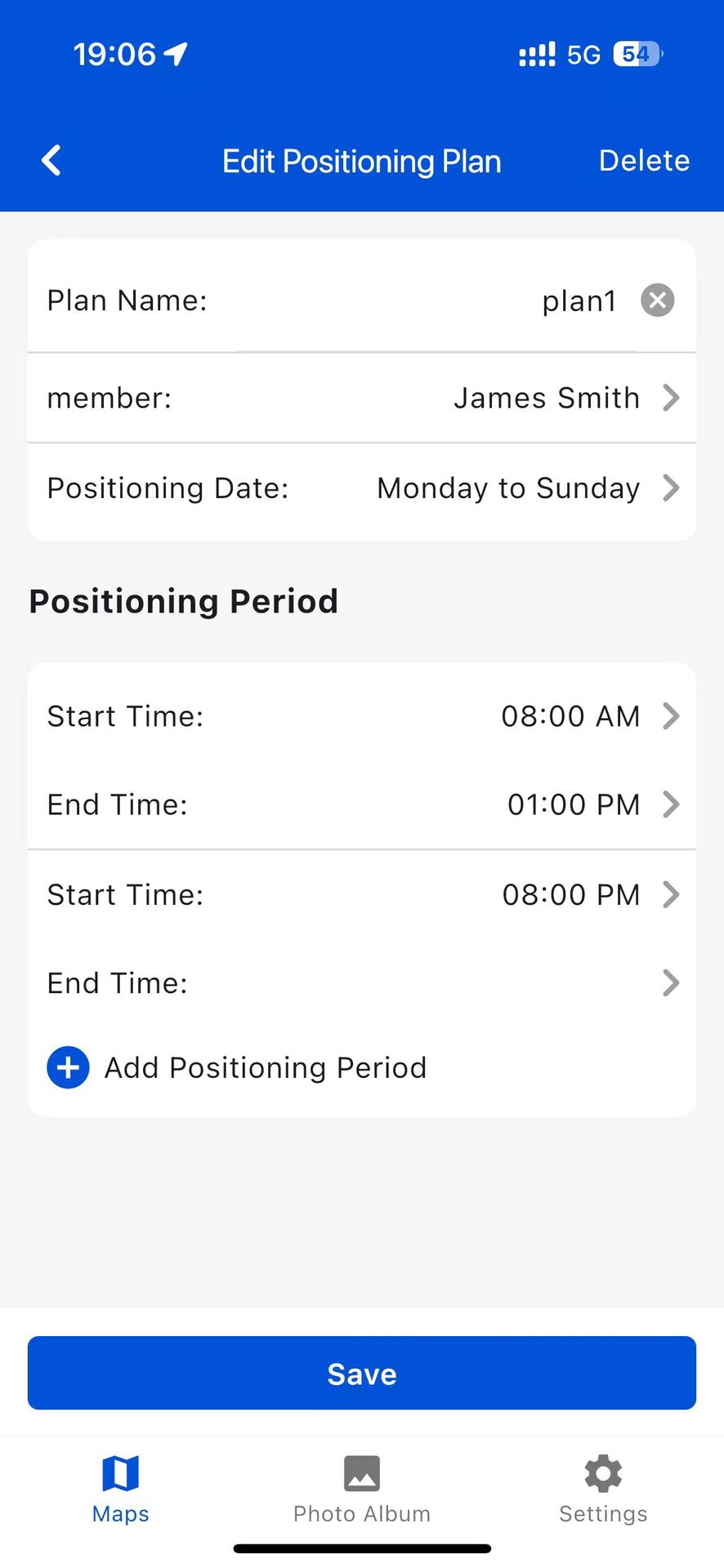The image size is (724, 1568).
Task: Tap the blue plus icon
Action: [x=69, y=1067]
